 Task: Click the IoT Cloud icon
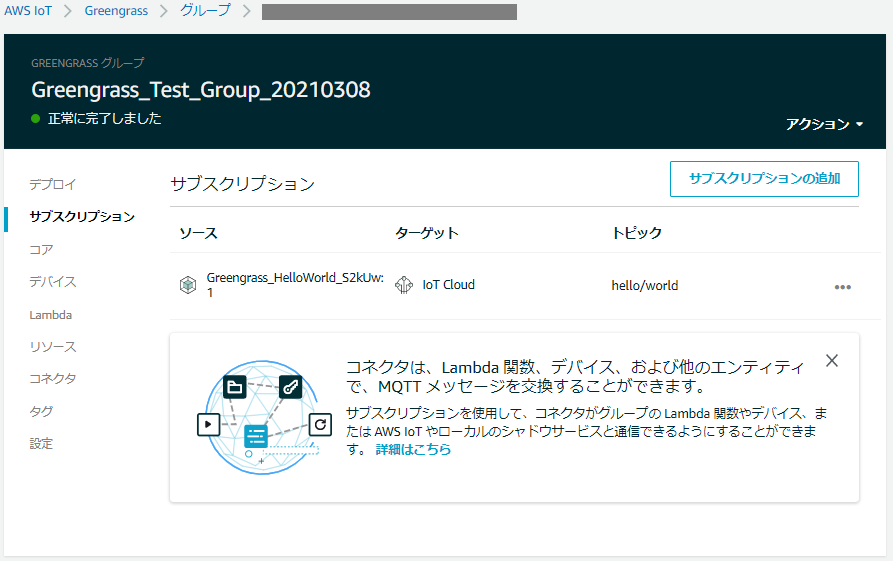click(404, 285)
